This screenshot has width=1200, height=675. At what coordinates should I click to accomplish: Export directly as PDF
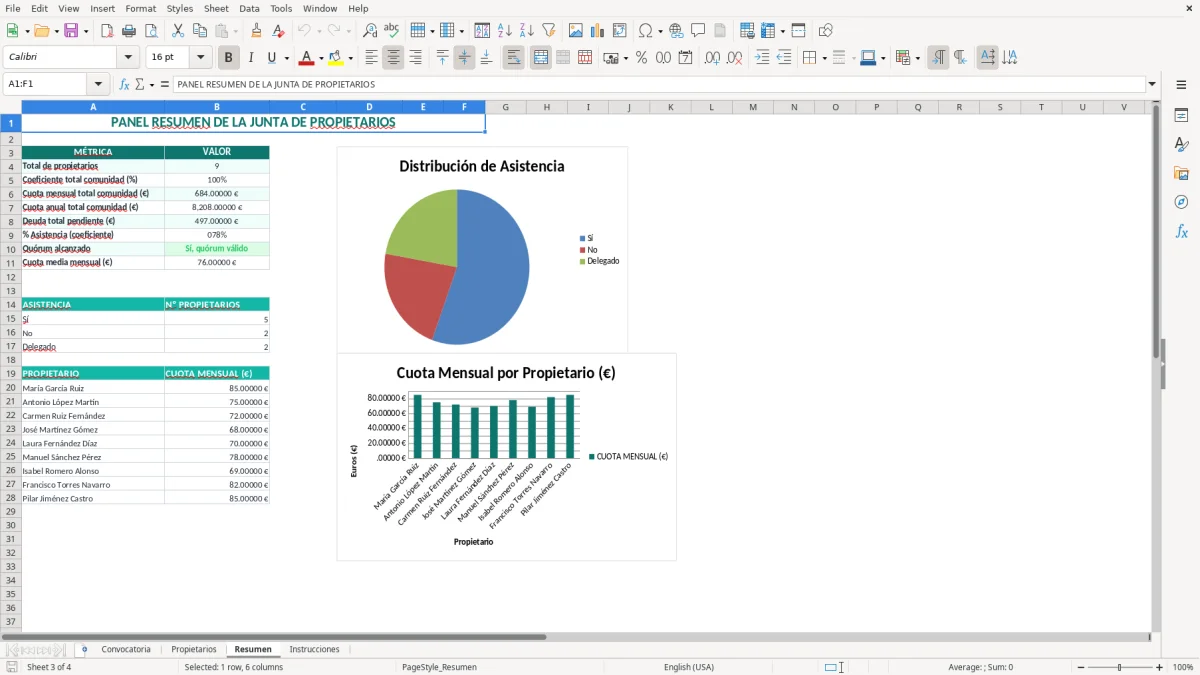click(x=107, y=31)
